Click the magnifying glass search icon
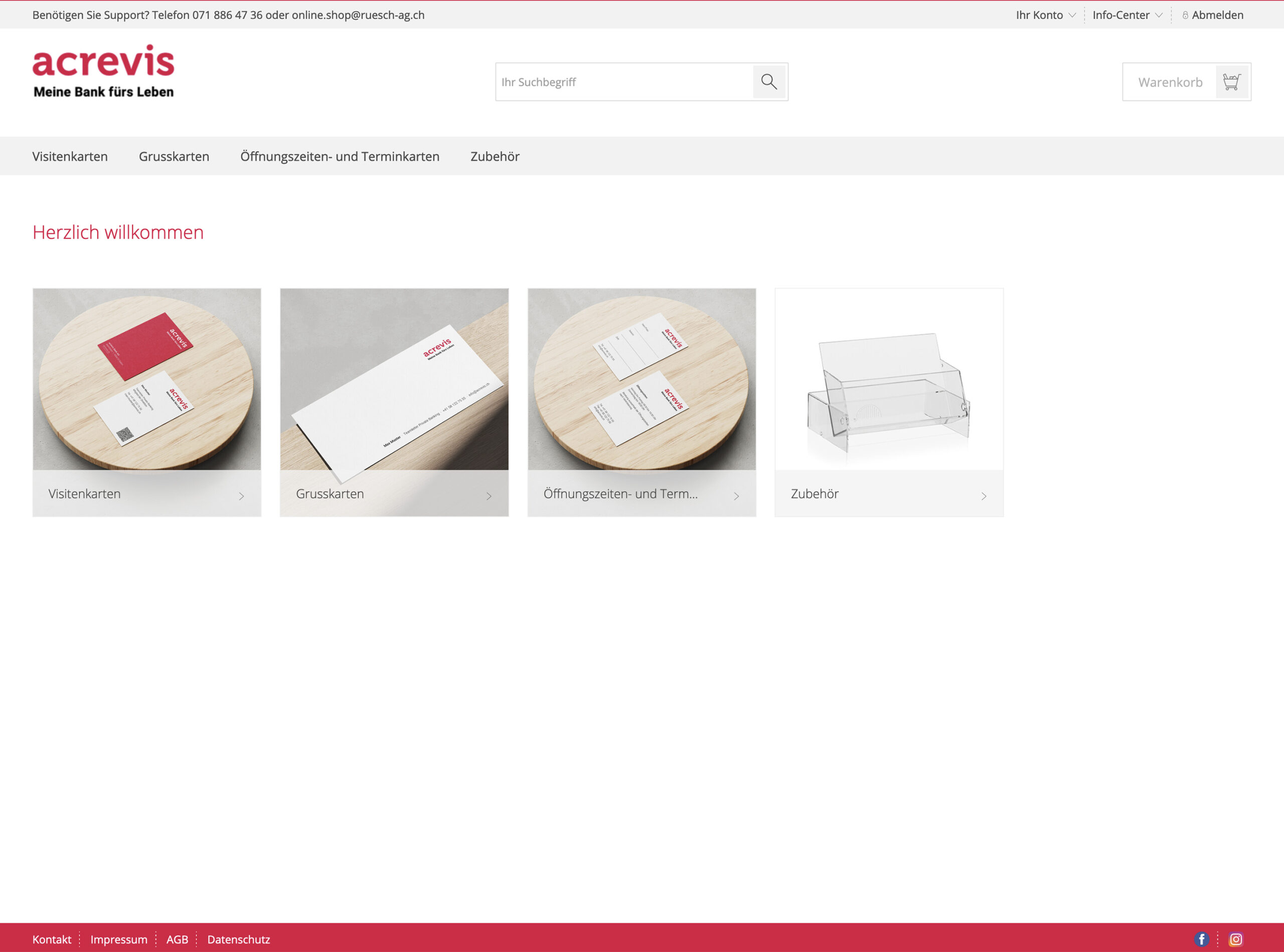The width and height of the screenshot is (1284, 952). [769, 82]
